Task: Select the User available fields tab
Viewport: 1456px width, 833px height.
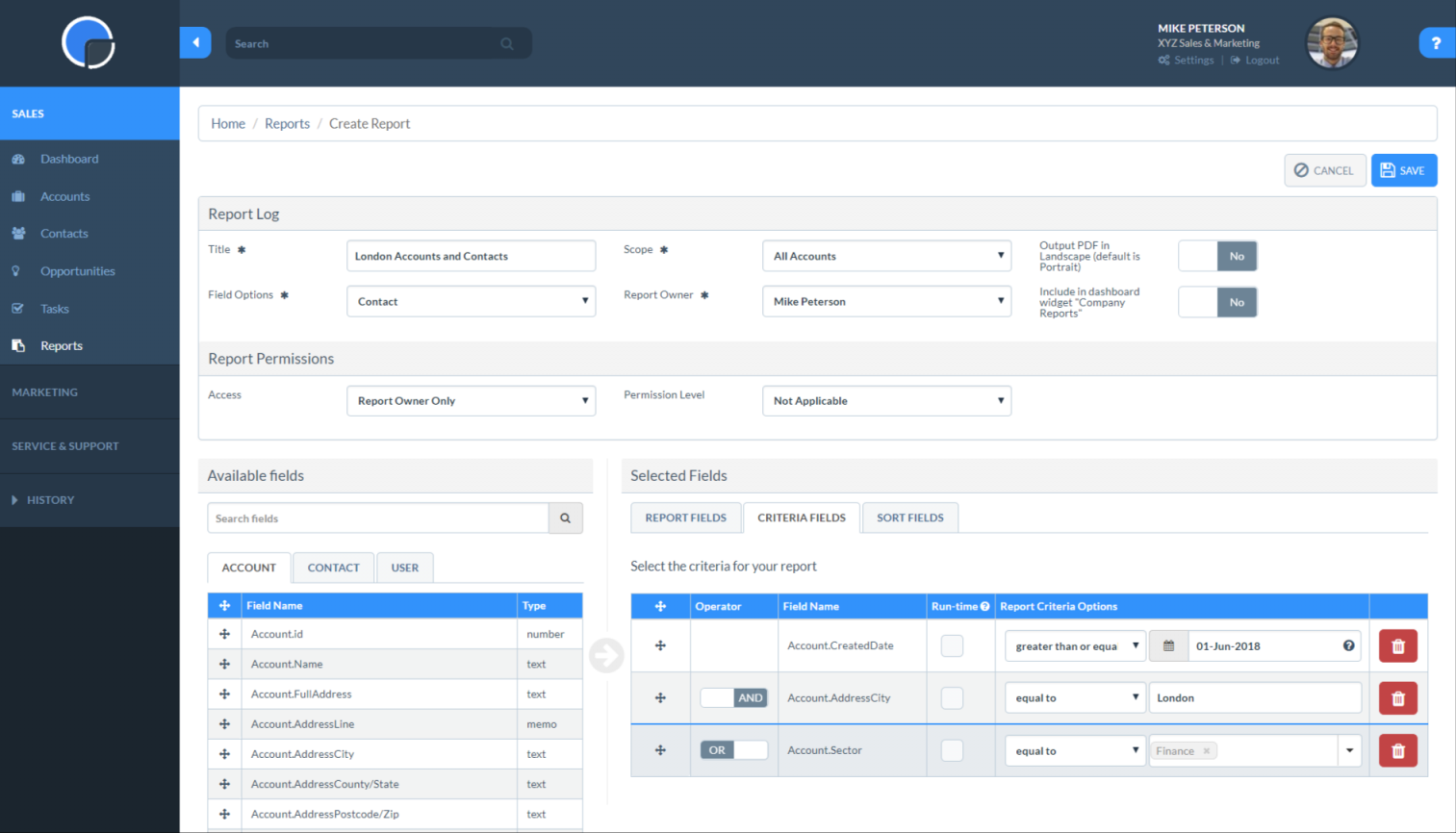Action: (405, 568)
